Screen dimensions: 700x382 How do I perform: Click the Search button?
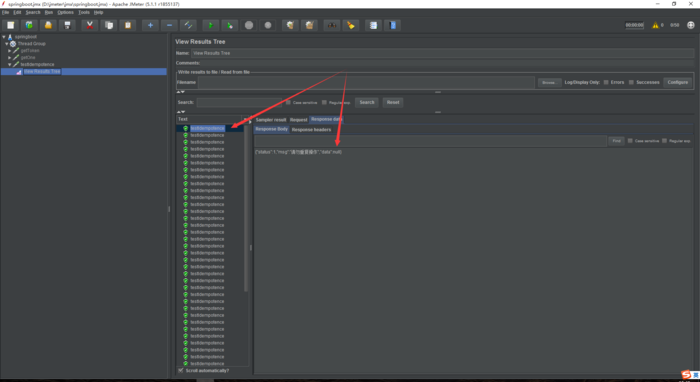click(367, 102)
